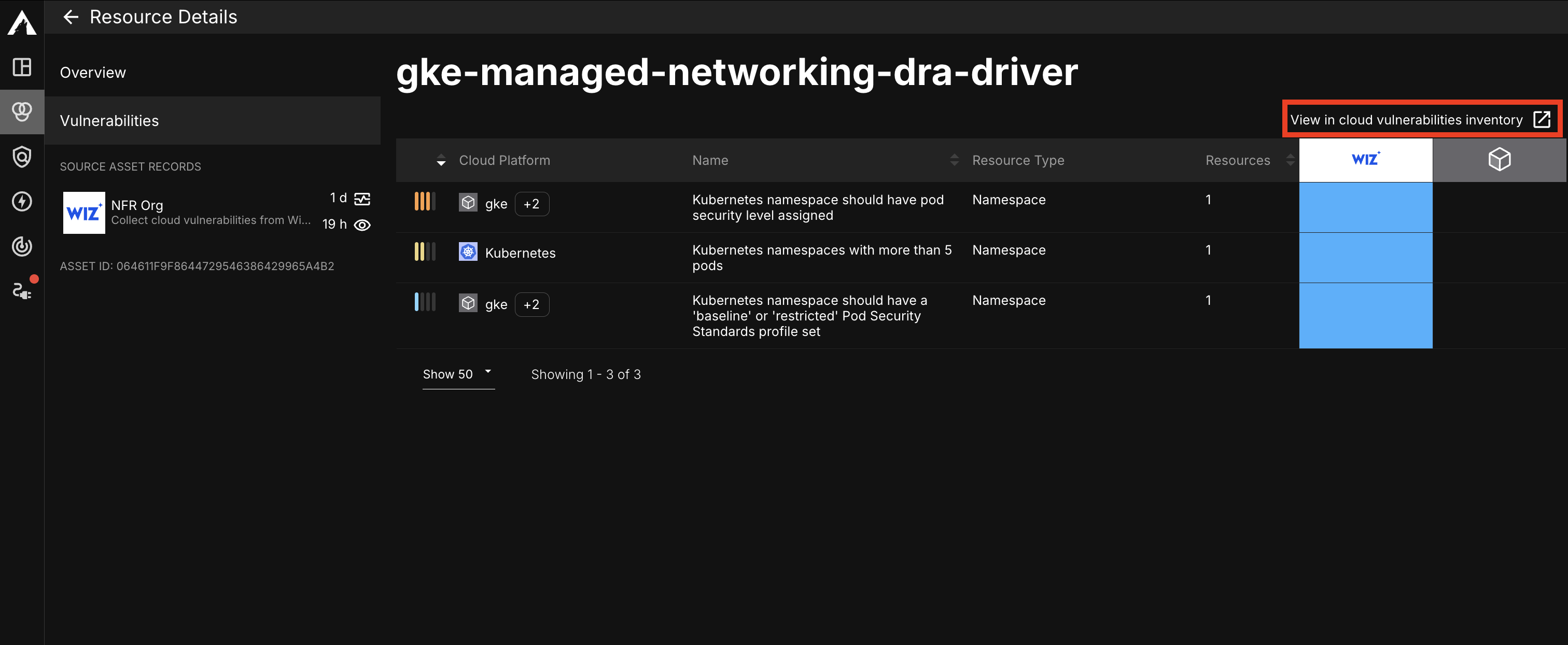The image size is (1568, 645).
Task: Go back with the arrow icon
Action: click(x=71, y=17)
